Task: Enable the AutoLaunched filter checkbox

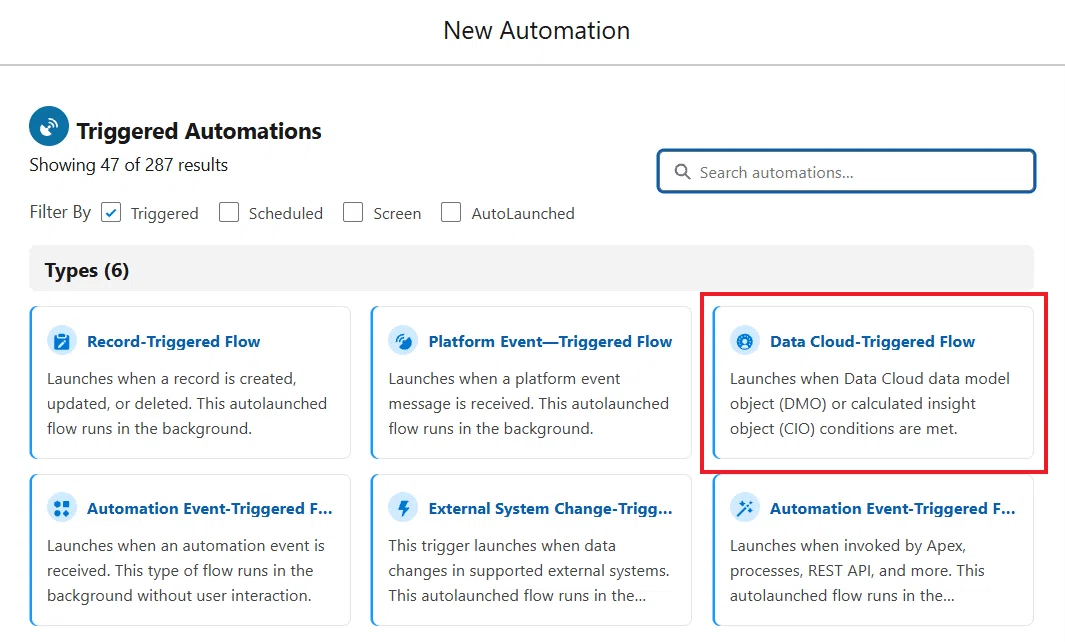Action: [x=451, y=213]
